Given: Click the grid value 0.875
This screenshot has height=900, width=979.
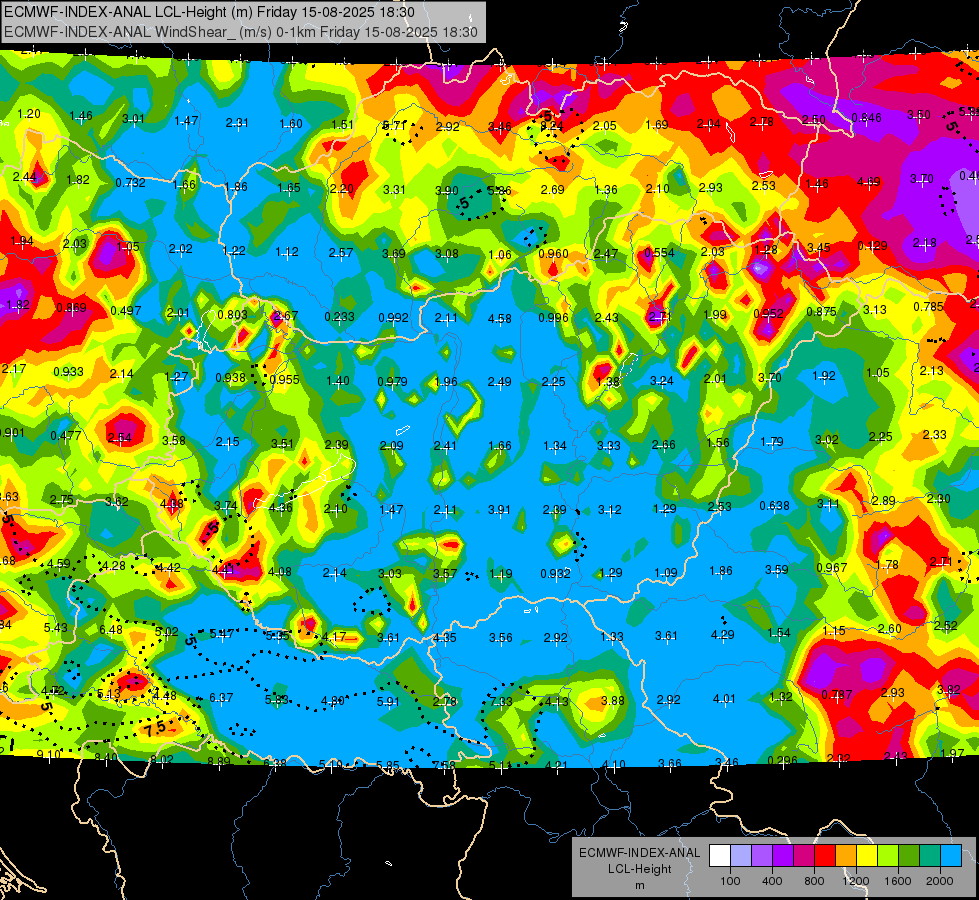Looking at the screenshot, I should [x=821, y=312].
